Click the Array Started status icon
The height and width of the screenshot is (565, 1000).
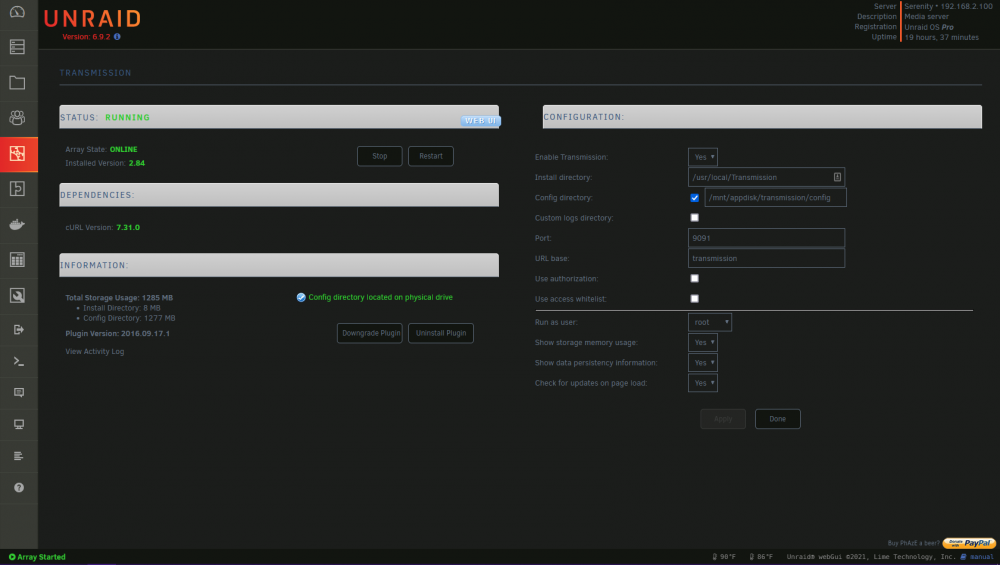pyautogui.click(x=12, y=557)
